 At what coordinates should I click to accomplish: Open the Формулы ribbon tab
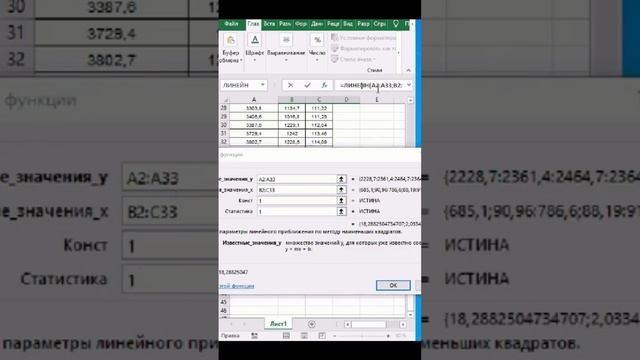[301, 24]
